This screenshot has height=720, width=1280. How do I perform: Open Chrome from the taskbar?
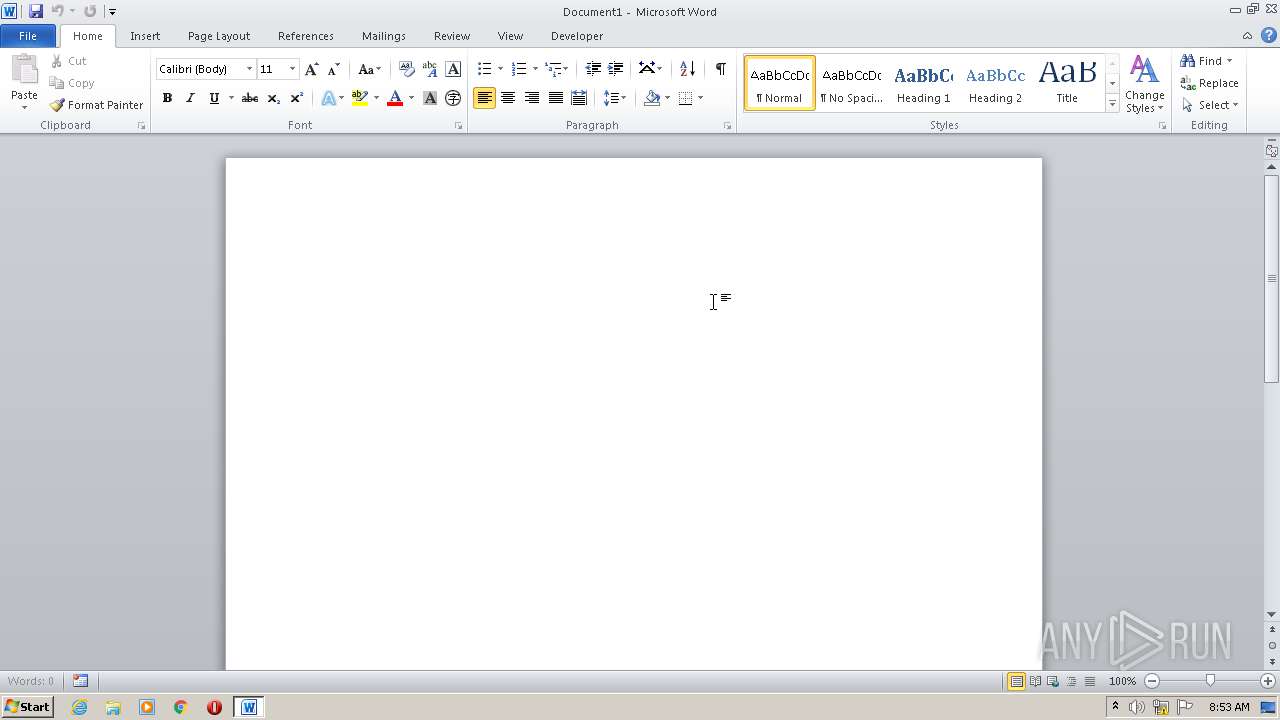[x=181, y=707]
